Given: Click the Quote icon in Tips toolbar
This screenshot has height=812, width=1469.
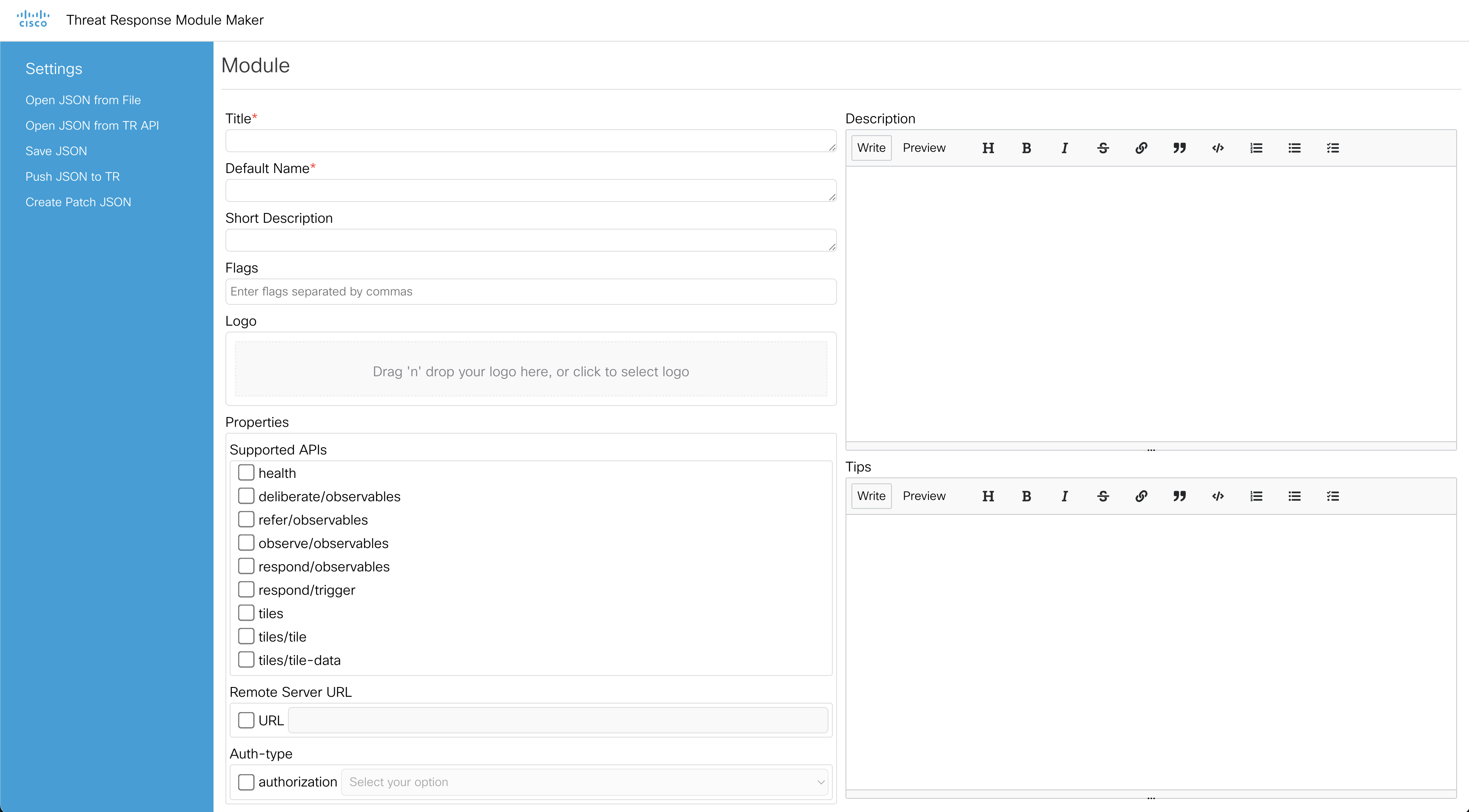Looking at the screenshot, I should pos(1179,496).
